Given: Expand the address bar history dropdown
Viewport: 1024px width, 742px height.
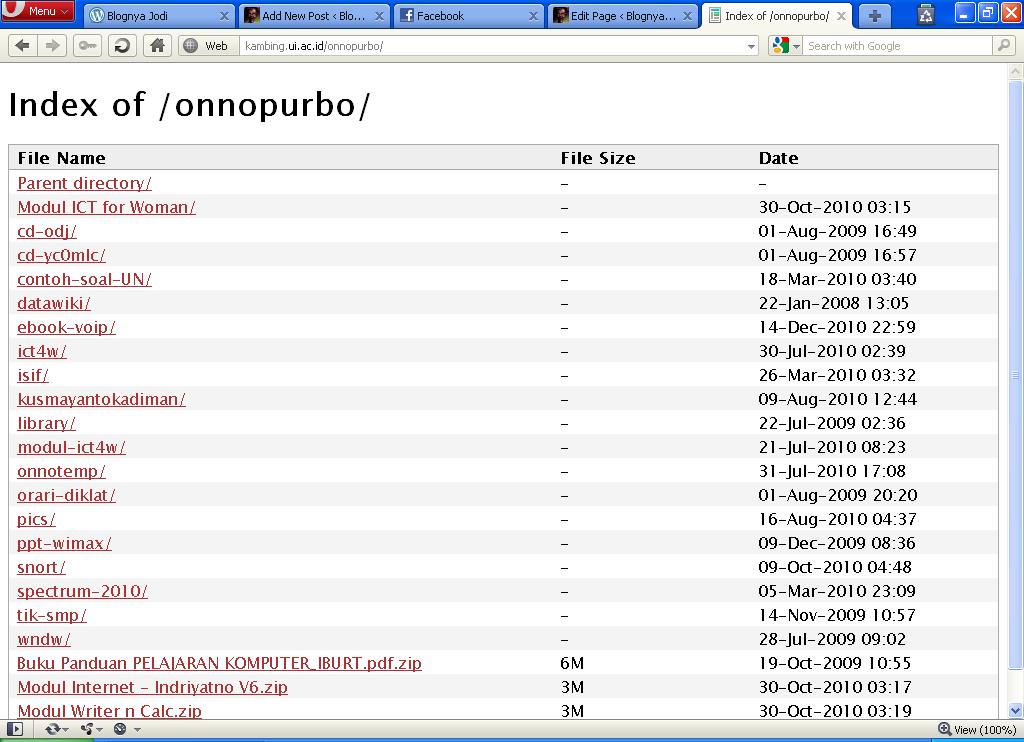Looking at the screenshot, I should tap(752, 46).
